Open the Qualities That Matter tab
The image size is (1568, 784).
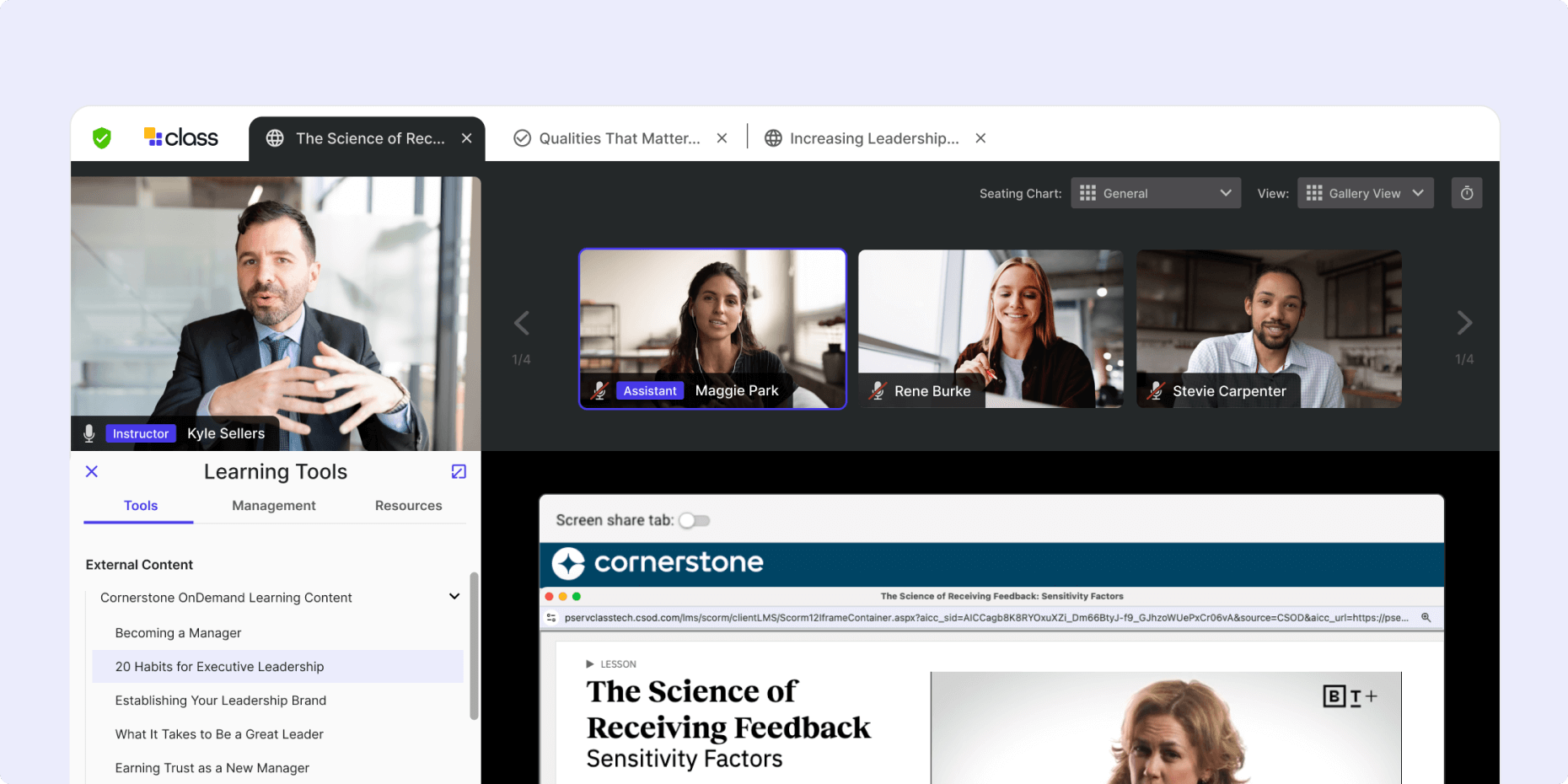point(620,137)
